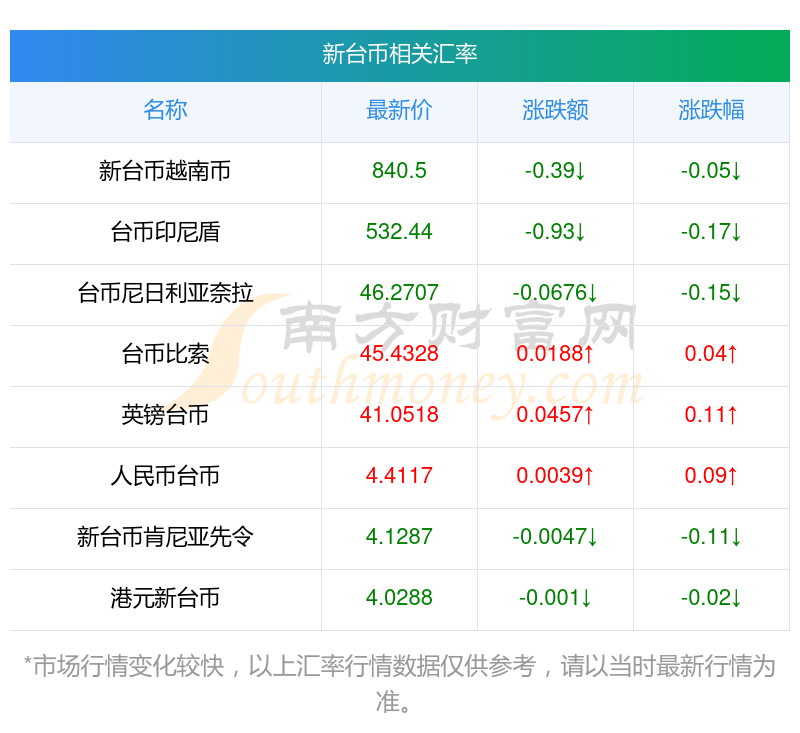Screen dimensions: 800x733
Task: Click the 840.5 latest price value
Action: [x=399, y=171]
